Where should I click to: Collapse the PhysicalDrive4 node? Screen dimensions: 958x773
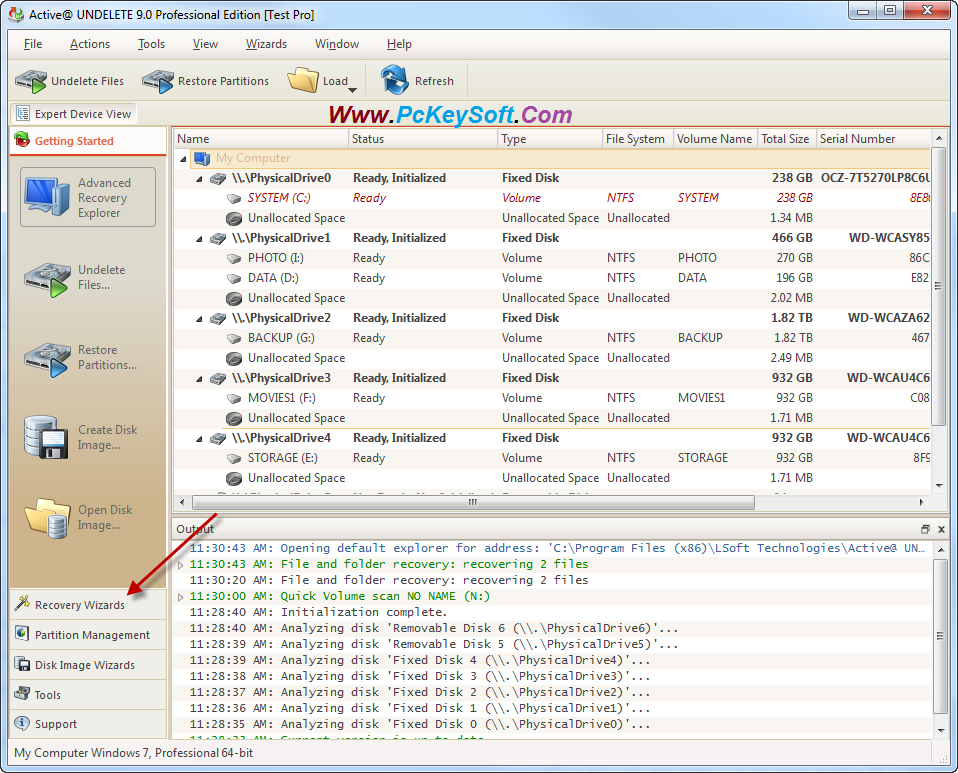tap(199, 439)
